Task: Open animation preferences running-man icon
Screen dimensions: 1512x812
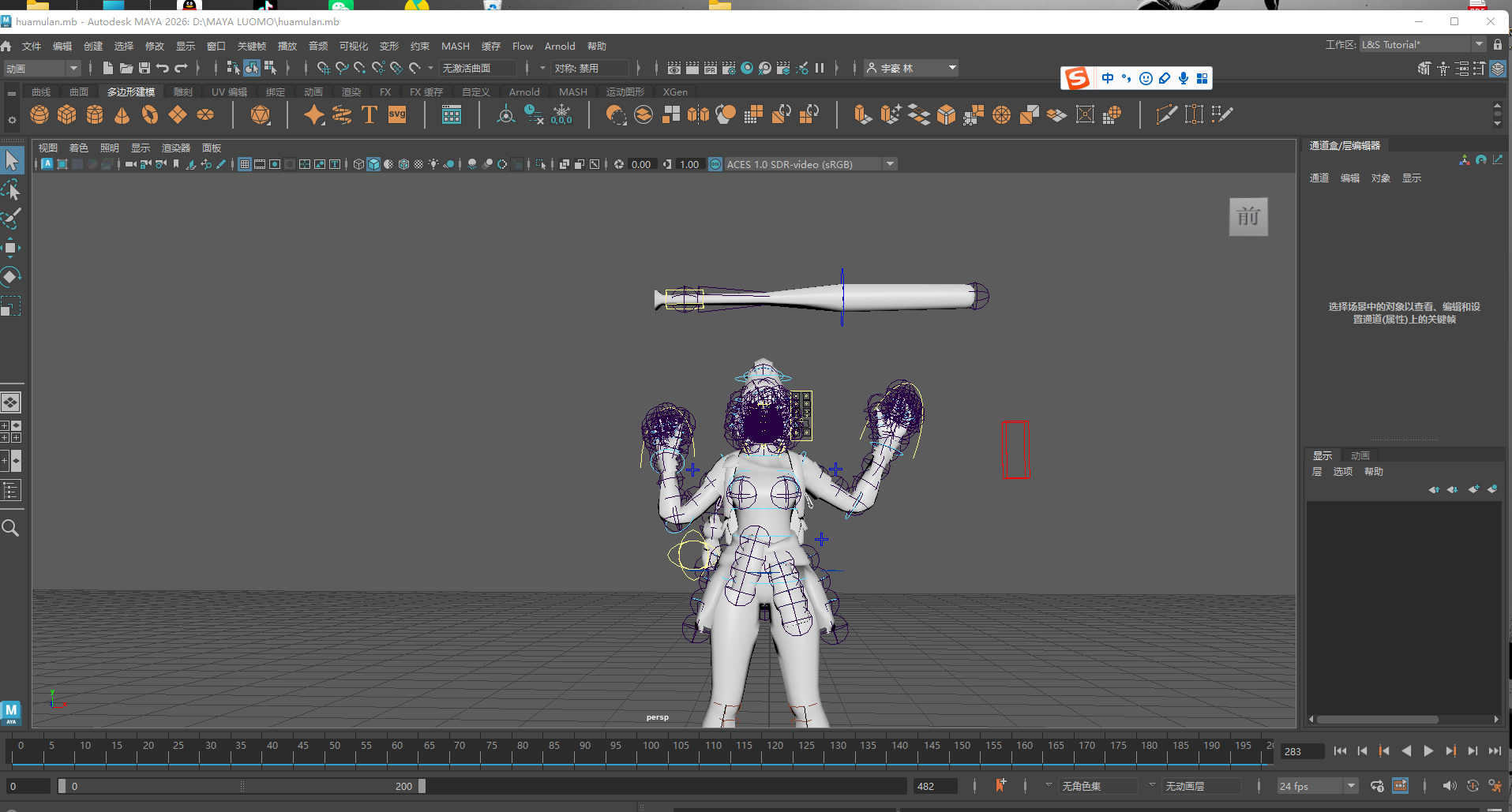Action: pos(1495,786)
